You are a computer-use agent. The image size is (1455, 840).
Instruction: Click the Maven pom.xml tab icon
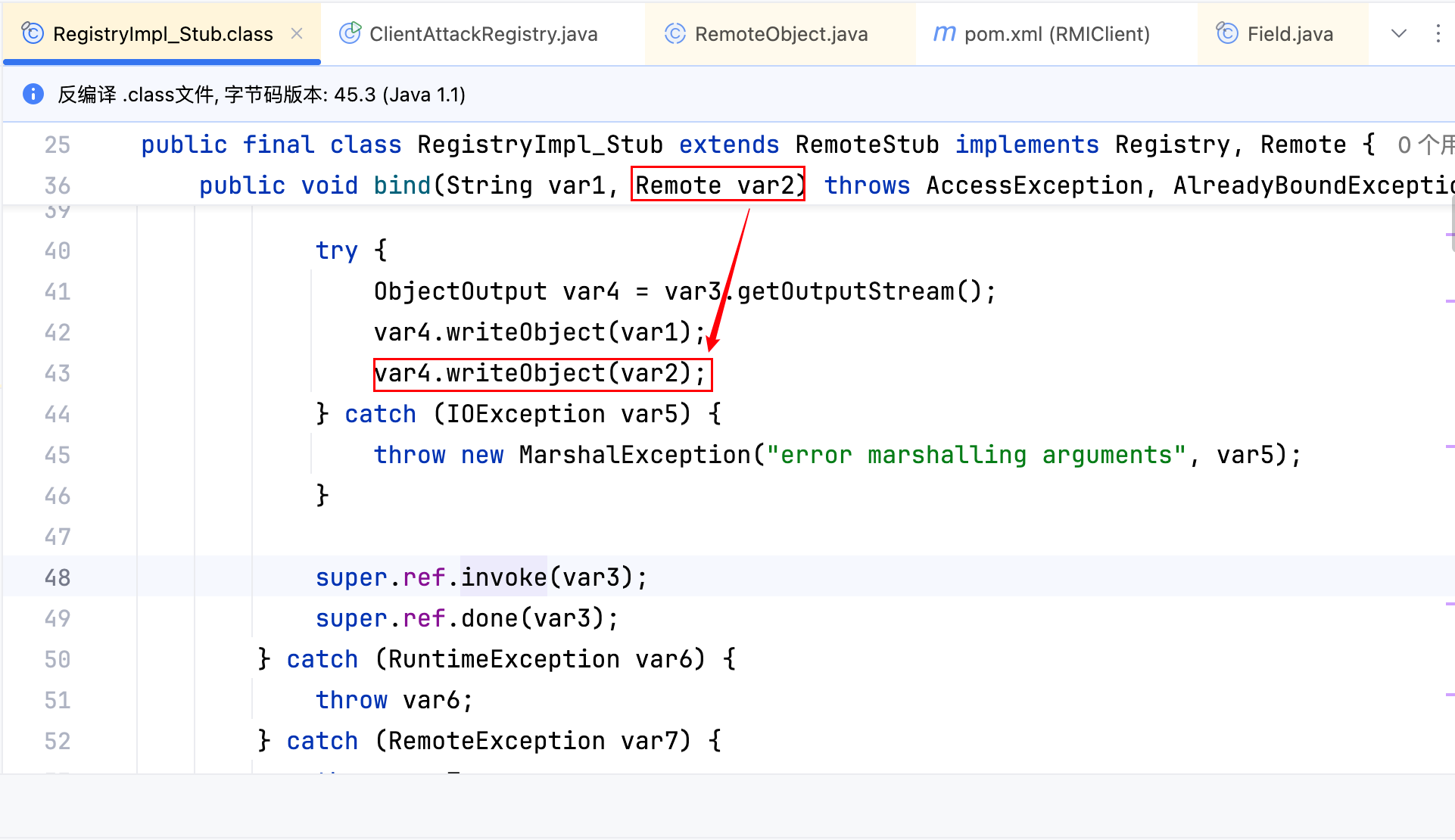click(x=944, y=33)
